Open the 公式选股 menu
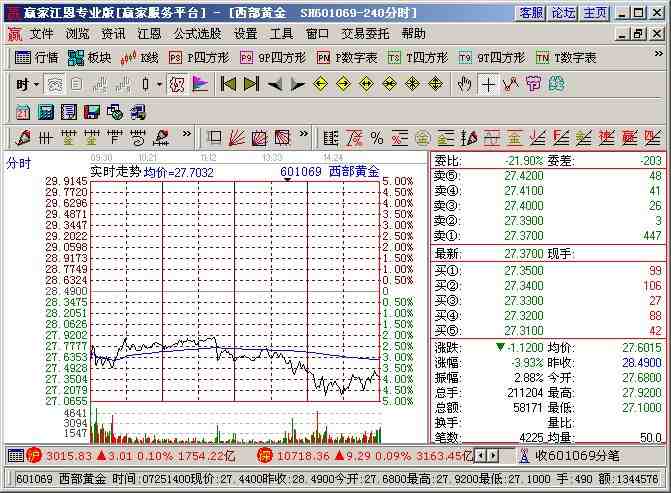The width and height of the screenshot is (671, 493). click(x=197, y=33)
